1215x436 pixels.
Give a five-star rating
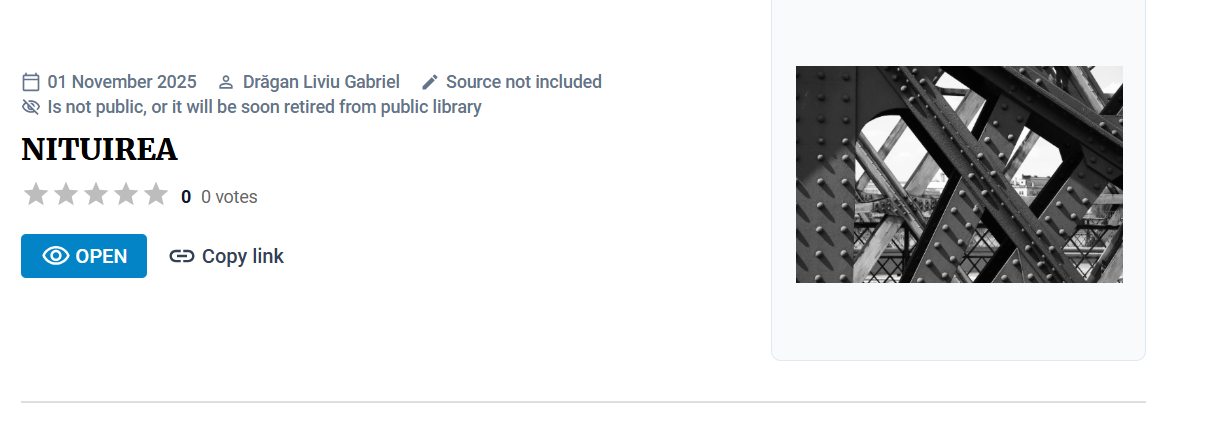click(x=156, y=195)
